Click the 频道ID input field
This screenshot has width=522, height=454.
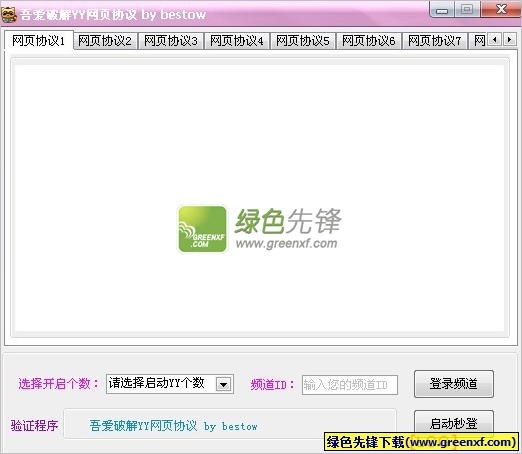350,385
